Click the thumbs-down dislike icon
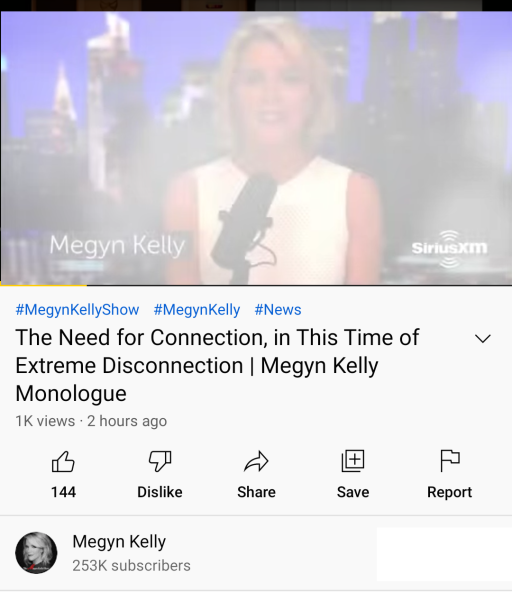The height and width of the screenshot is (592, 512). [x=160, y=461]
